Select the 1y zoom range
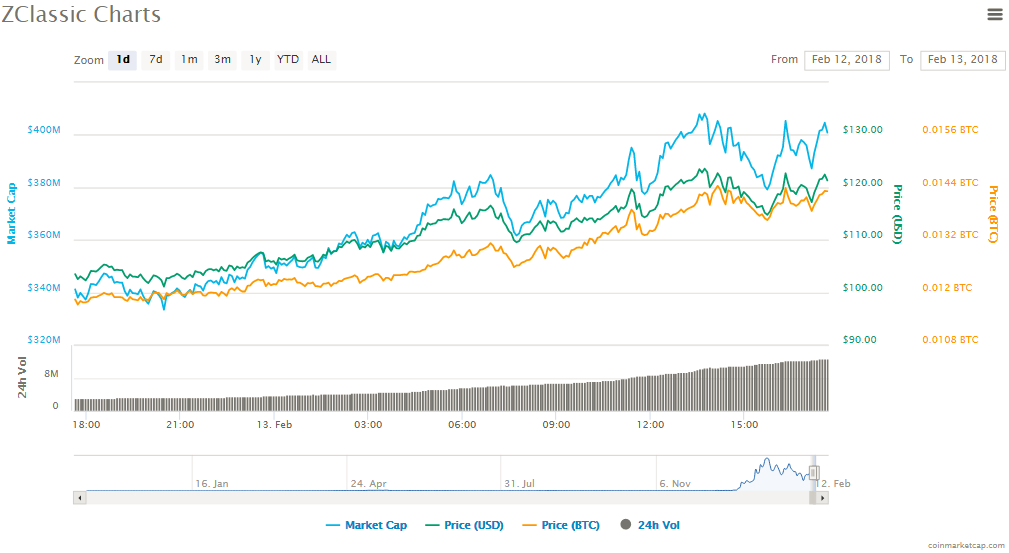1009x553 pixels. 255,60
